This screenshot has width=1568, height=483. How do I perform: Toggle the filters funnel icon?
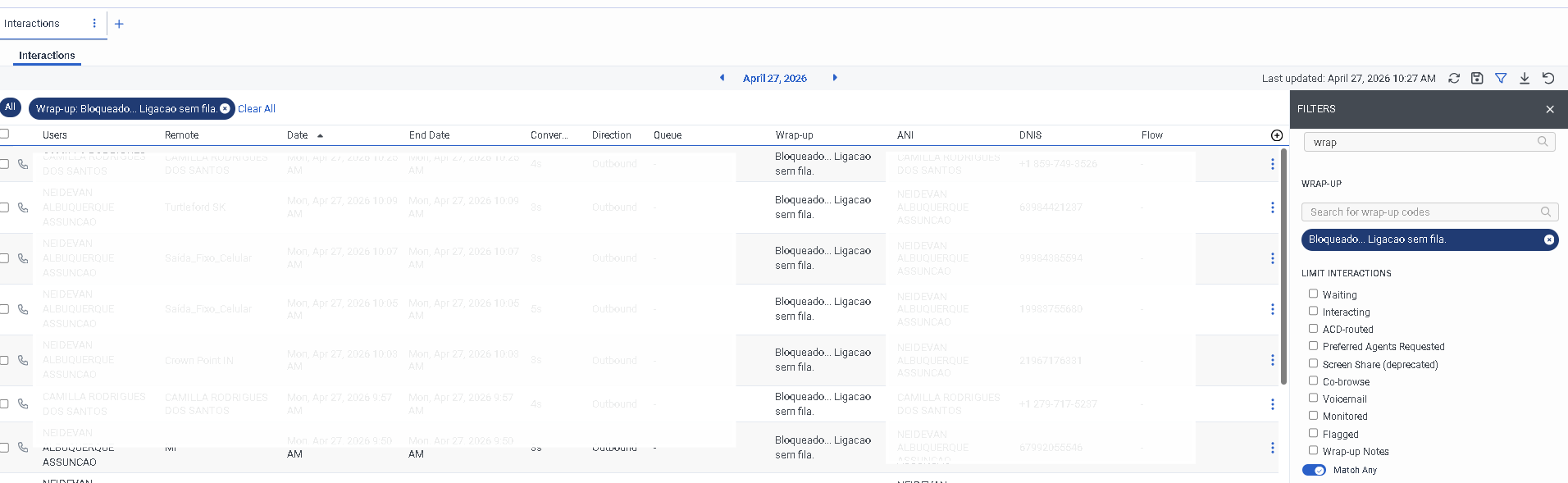coord(1501,78)
